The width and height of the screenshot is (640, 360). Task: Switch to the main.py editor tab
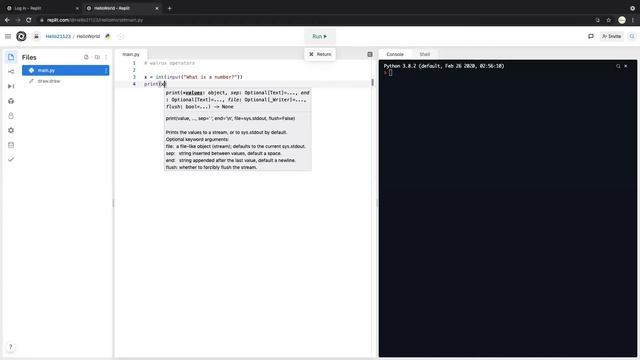[131, 54]
